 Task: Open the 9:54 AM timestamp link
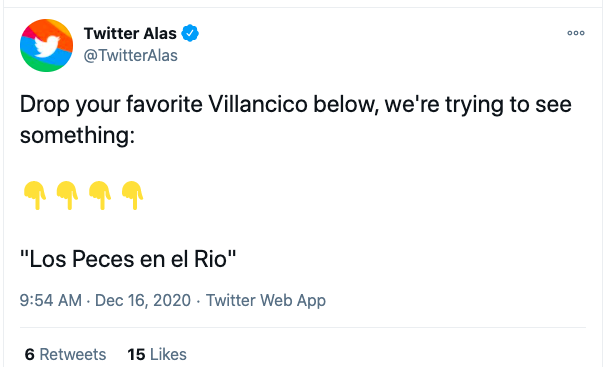pos(51,300)
